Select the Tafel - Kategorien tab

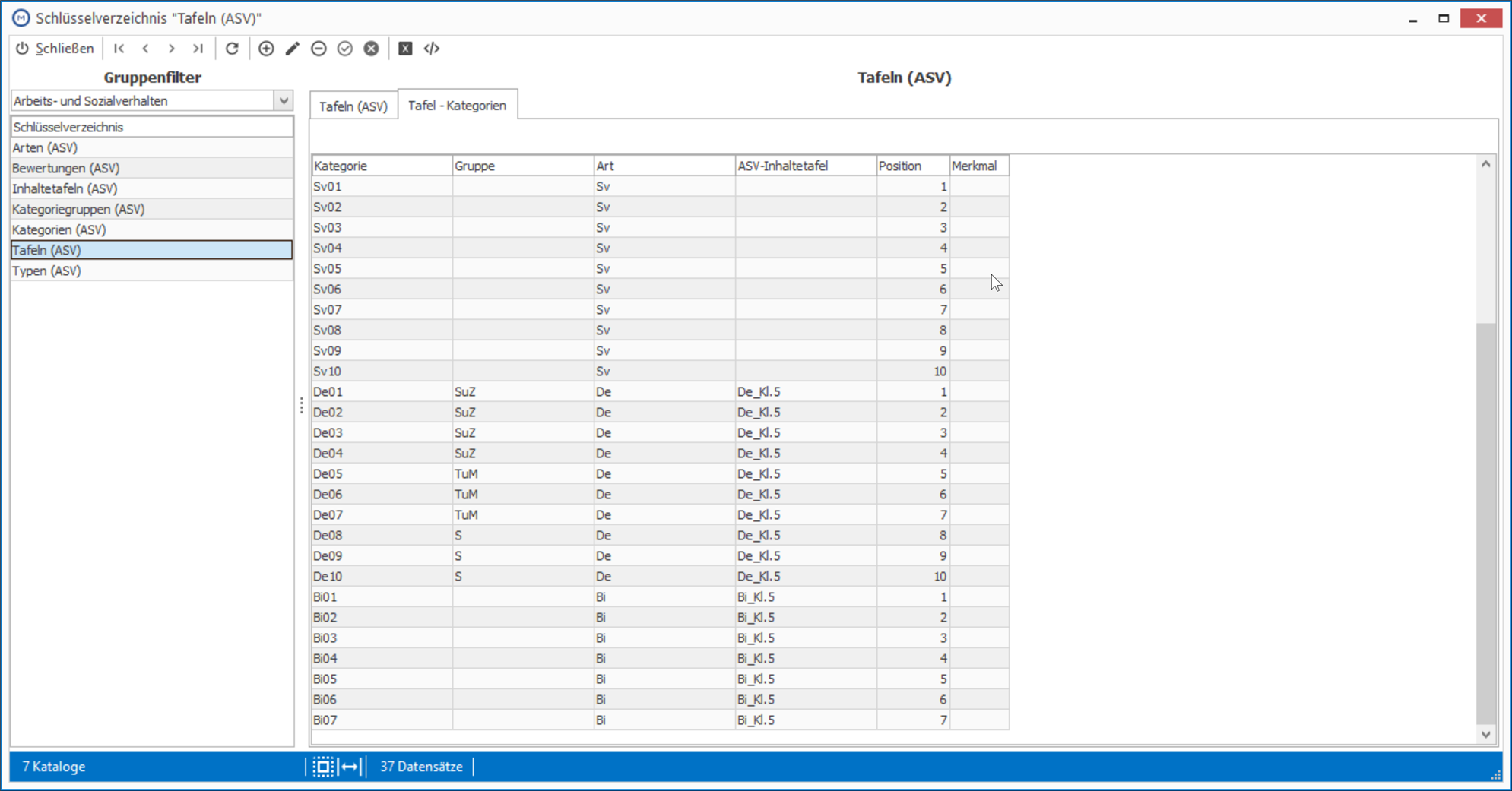click(x=457, y=105)
